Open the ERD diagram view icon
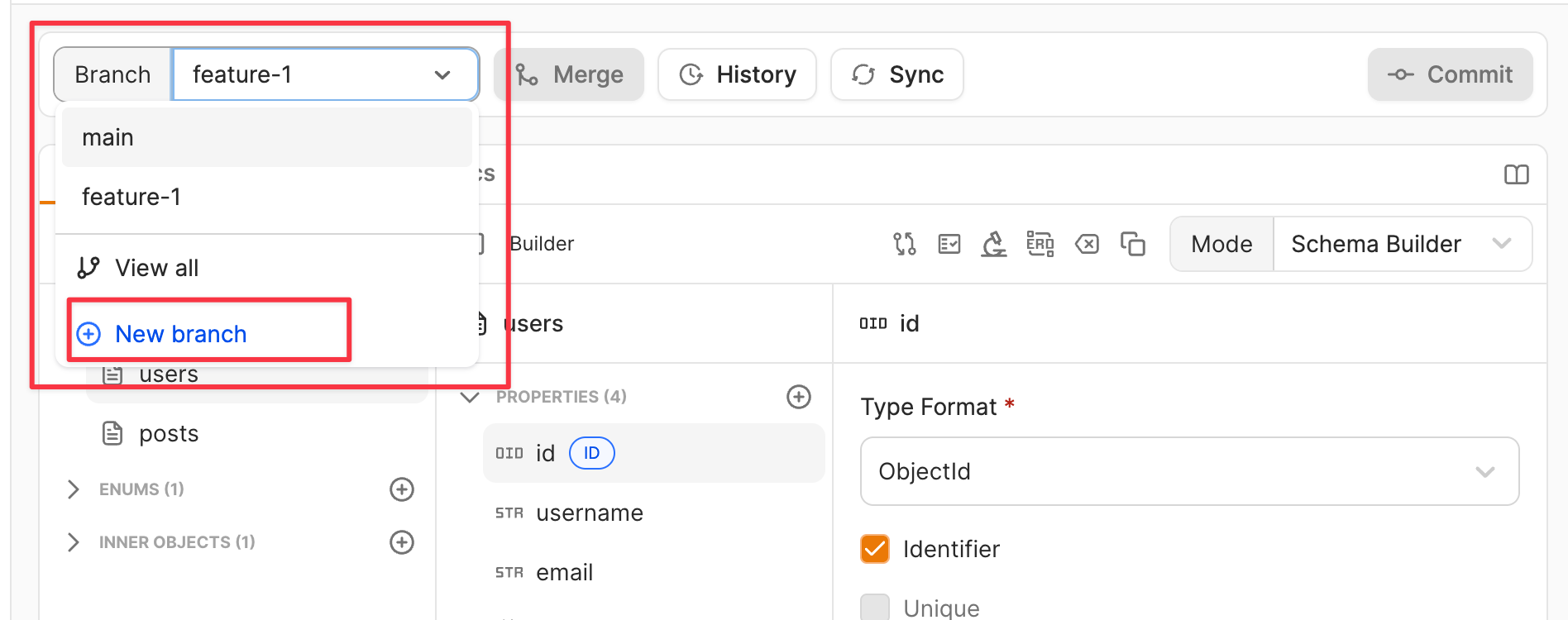1568x620 pixels. click(1040, 244)
